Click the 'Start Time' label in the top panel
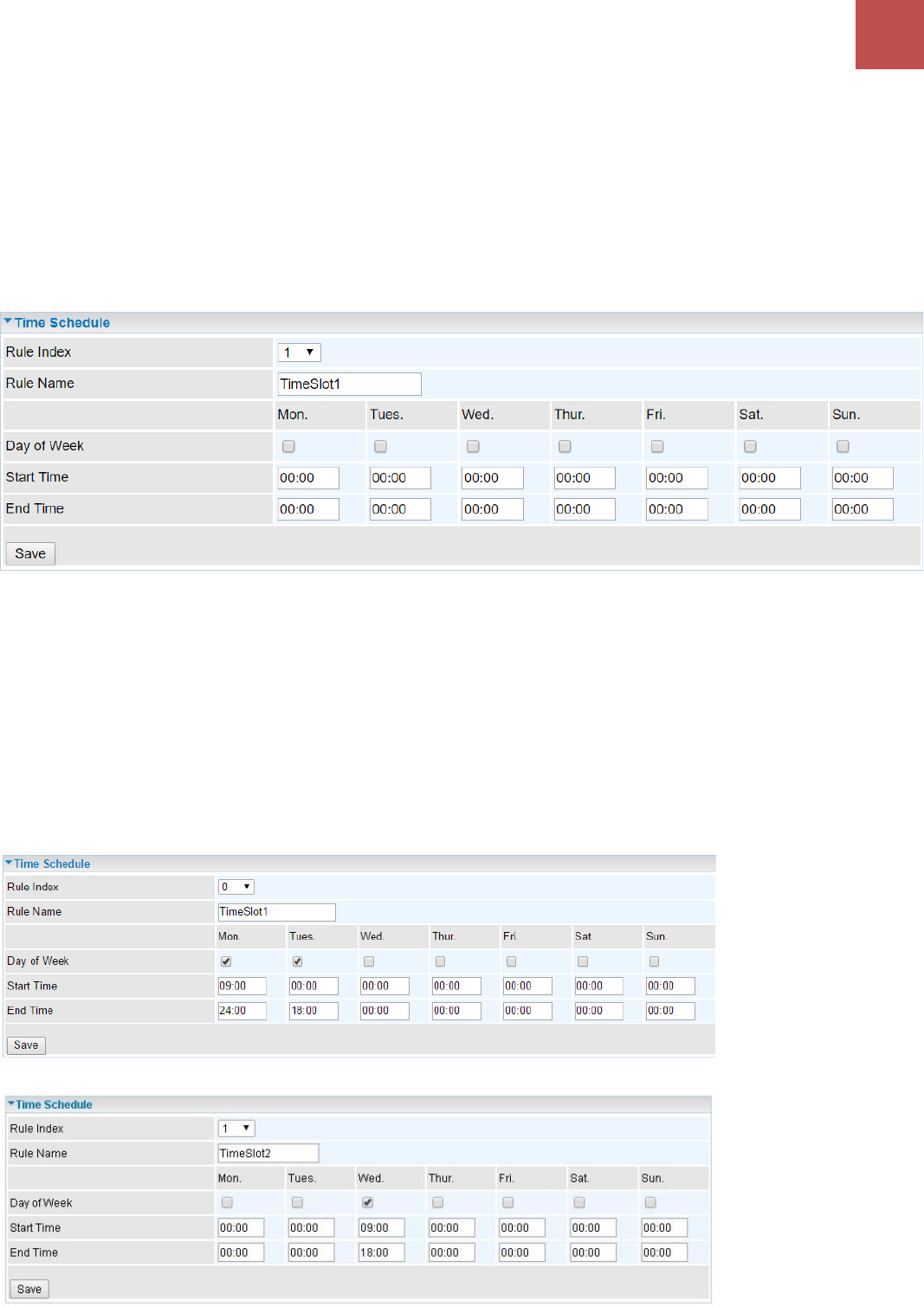 click(37, 477)
